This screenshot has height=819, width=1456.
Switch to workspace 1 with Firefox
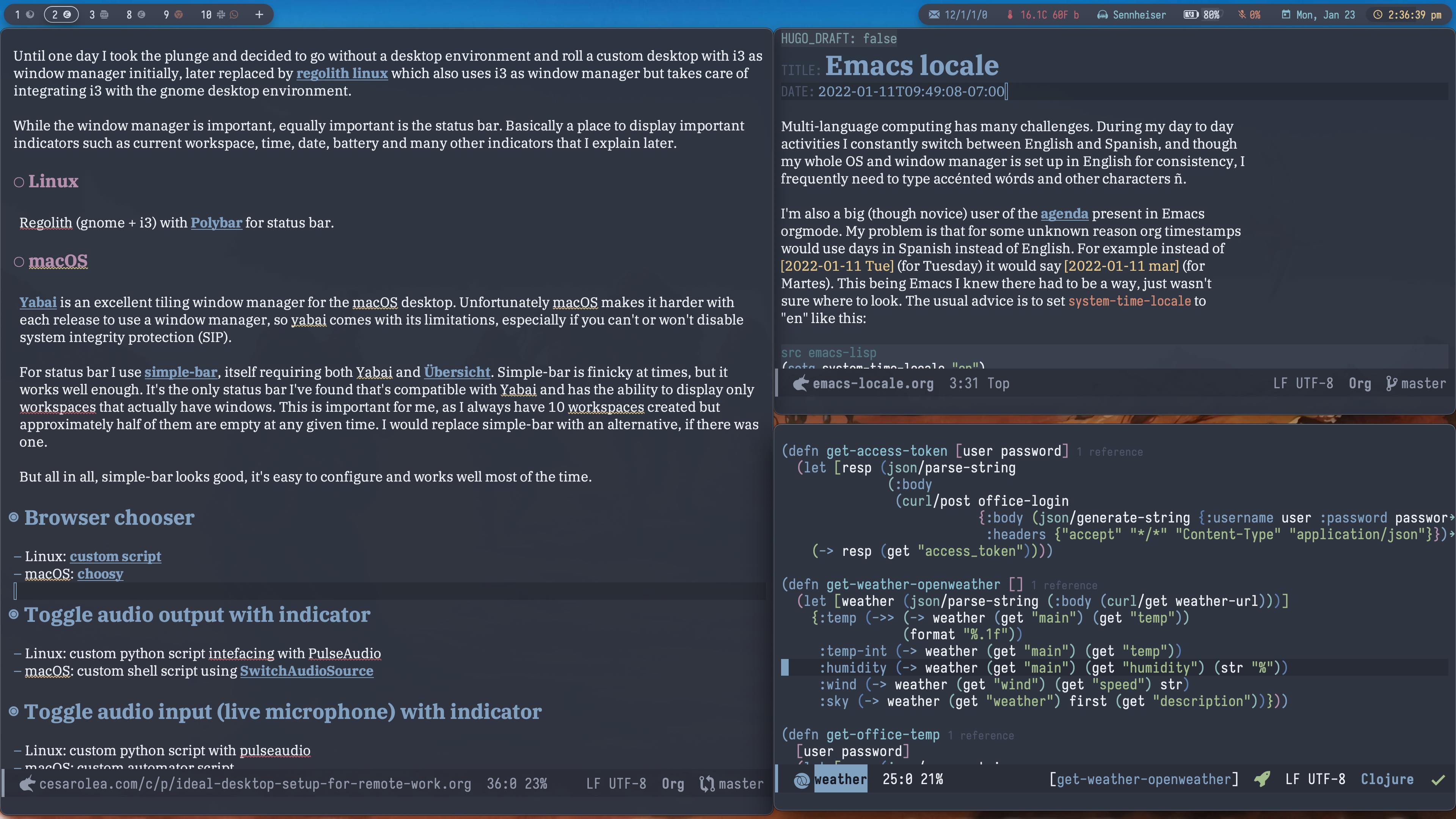[x=24, y=15]
